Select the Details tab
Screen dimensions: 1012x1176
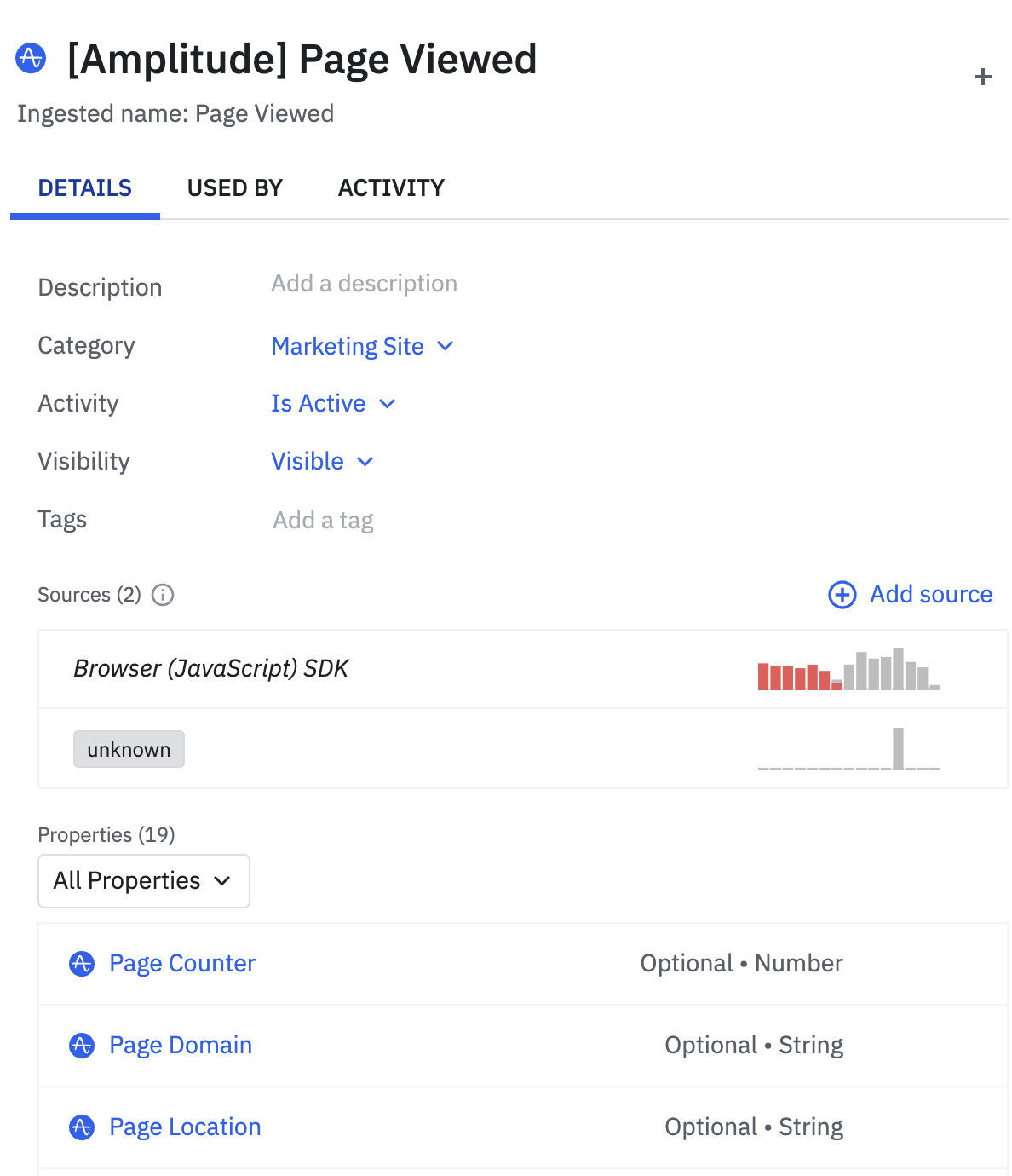85,187
